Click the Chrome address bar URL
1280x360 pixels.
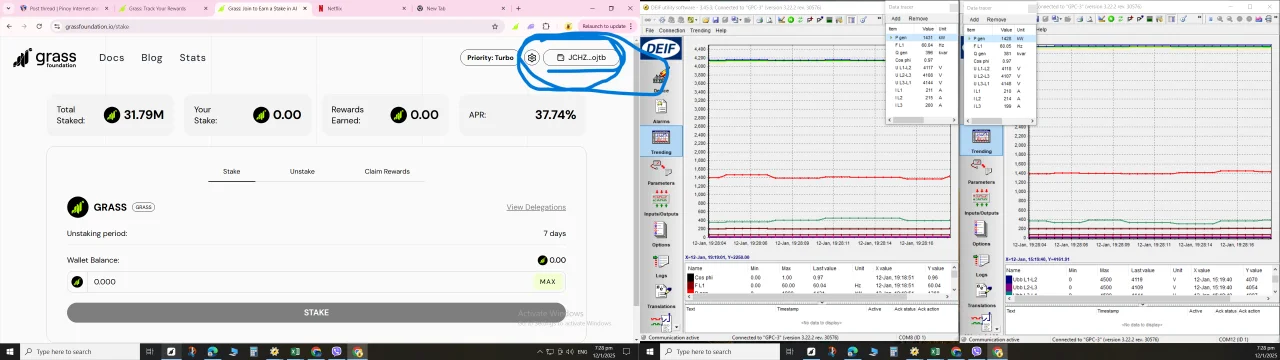pos(98,27)
